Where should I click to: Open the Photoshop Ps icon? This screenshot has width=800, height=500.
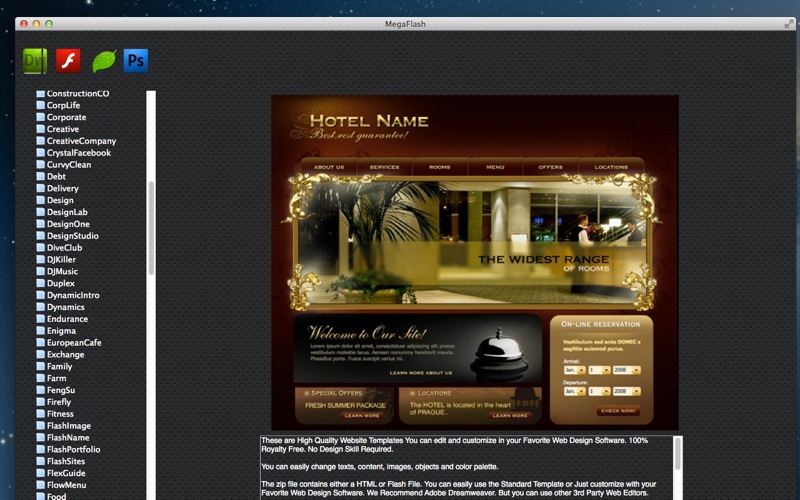point(136,61)
